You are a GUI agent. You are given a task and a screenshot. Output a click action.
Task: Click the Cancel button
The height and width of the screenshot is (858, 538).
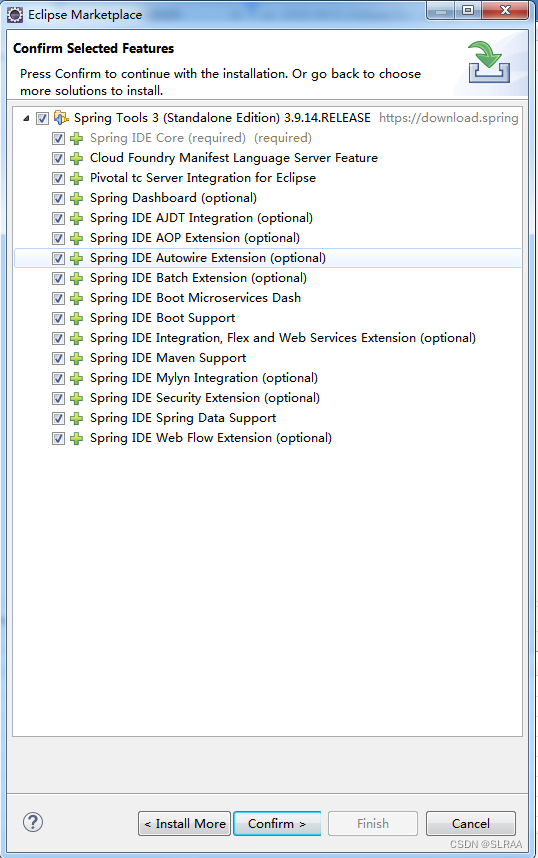(471, 824)
